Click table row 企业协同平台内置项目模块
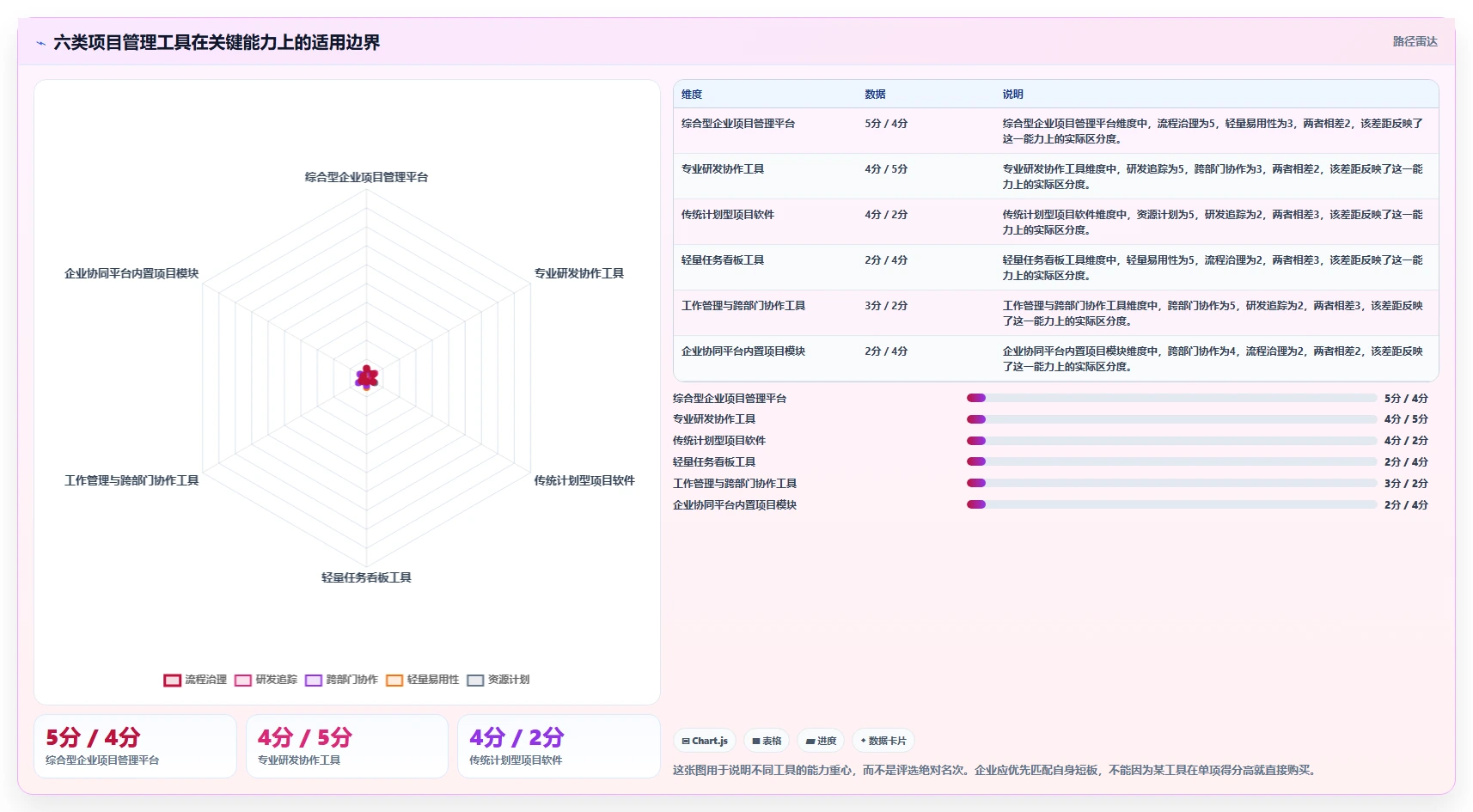 1055,358
